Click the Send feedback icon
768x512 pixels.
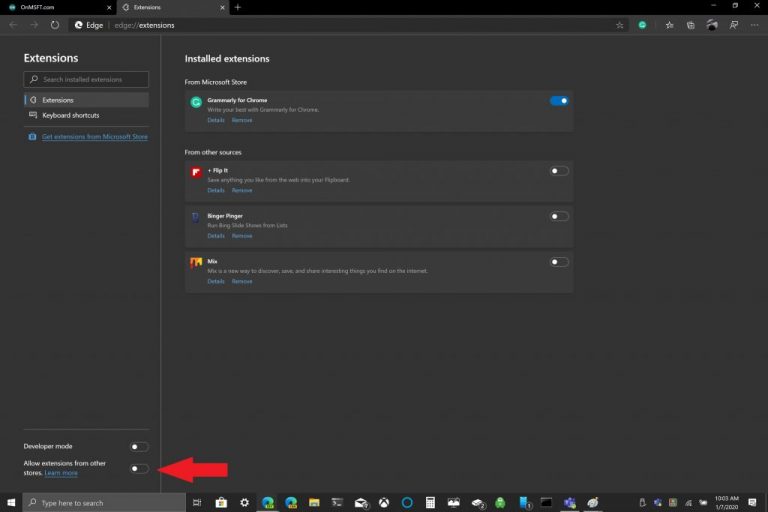[x=734, y=25]
